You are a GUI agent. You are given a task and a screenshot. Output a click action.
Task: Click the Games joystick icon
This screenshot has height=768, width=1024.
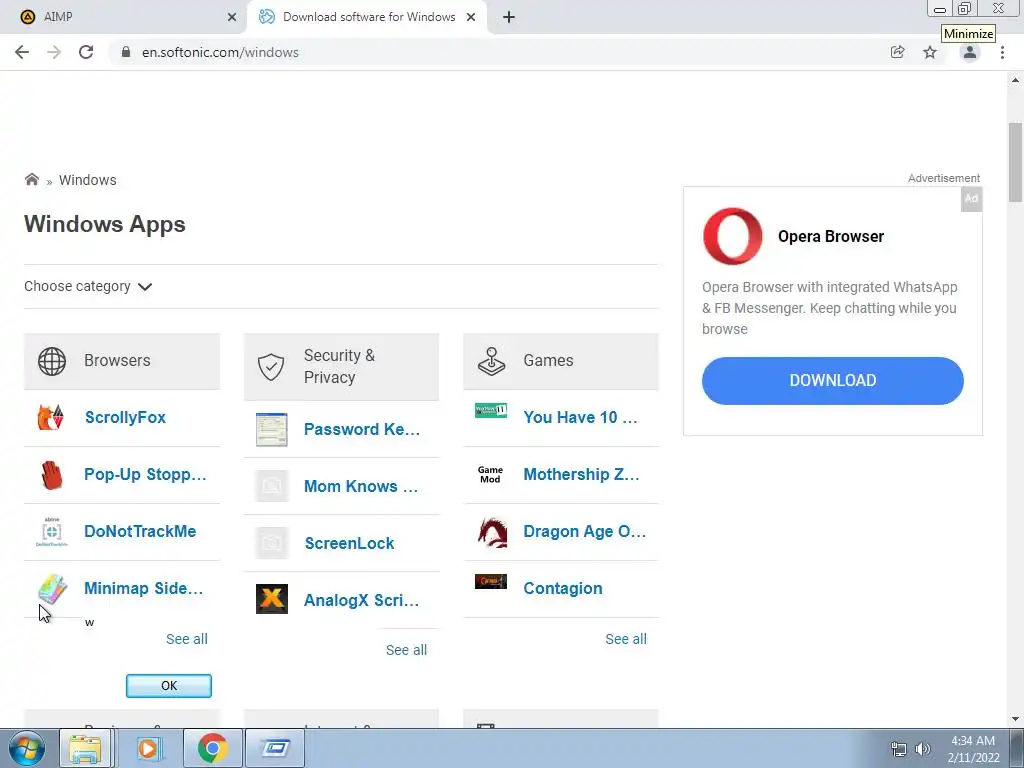491,361
